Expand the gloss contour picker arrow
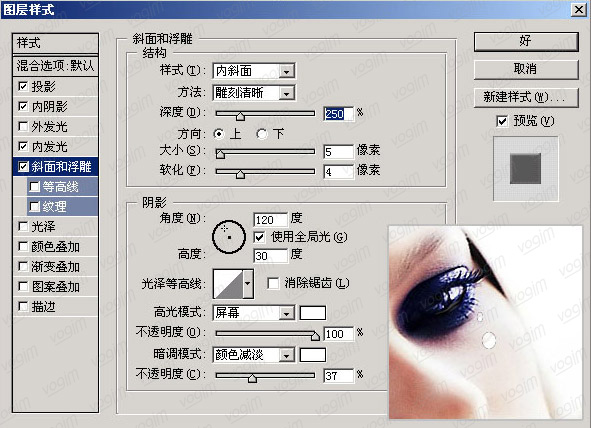The width and height of the screenshot is (591, 428). click(x=248, y=283)
